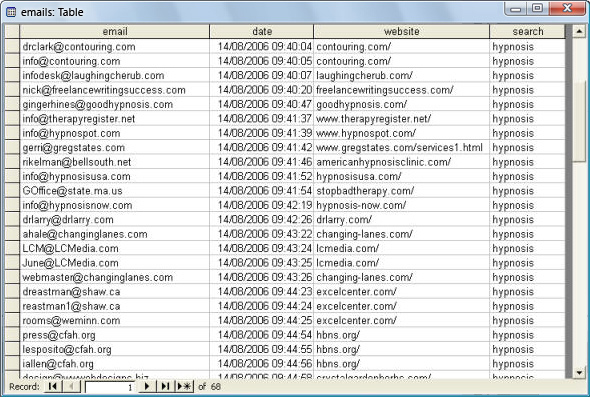Screen dimensions: 590x397
Task: Select the row for drclark@contouring.com
Action: click(12, 47)
